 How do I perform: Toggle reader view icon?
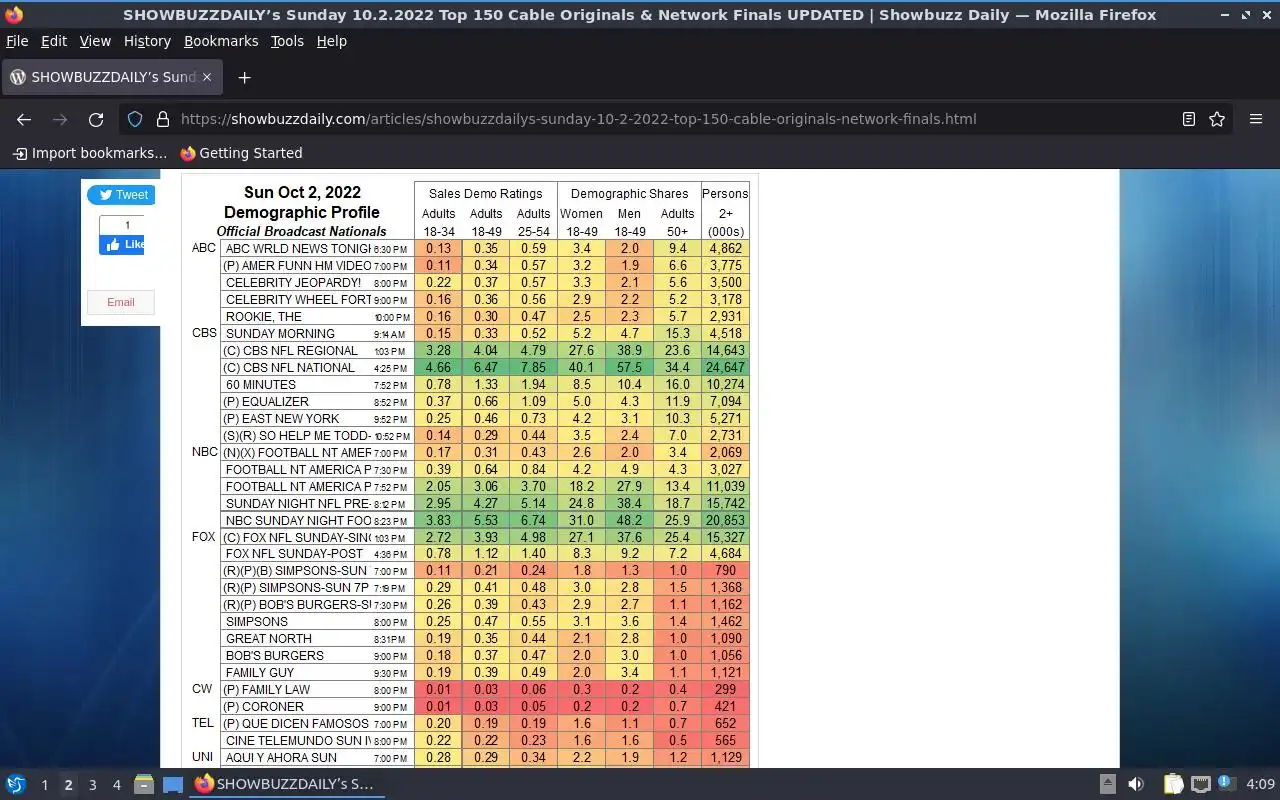pos(1189,119)
